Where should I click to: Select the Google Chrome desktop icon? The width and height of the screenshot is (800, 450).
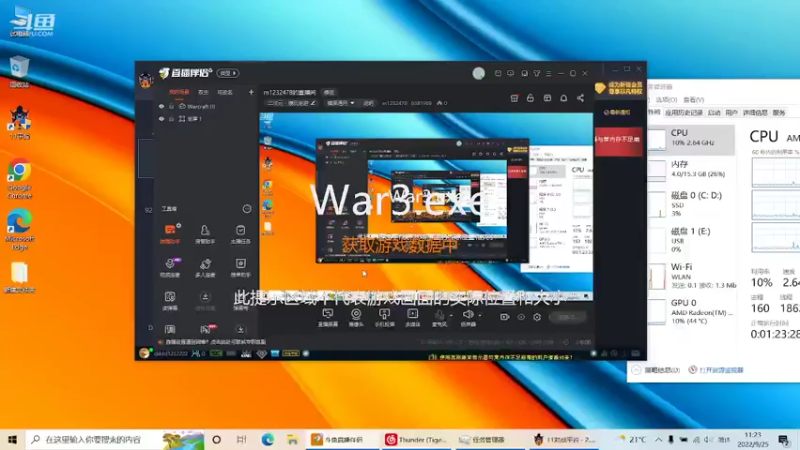pyautogui.click(x=19, y=180)
